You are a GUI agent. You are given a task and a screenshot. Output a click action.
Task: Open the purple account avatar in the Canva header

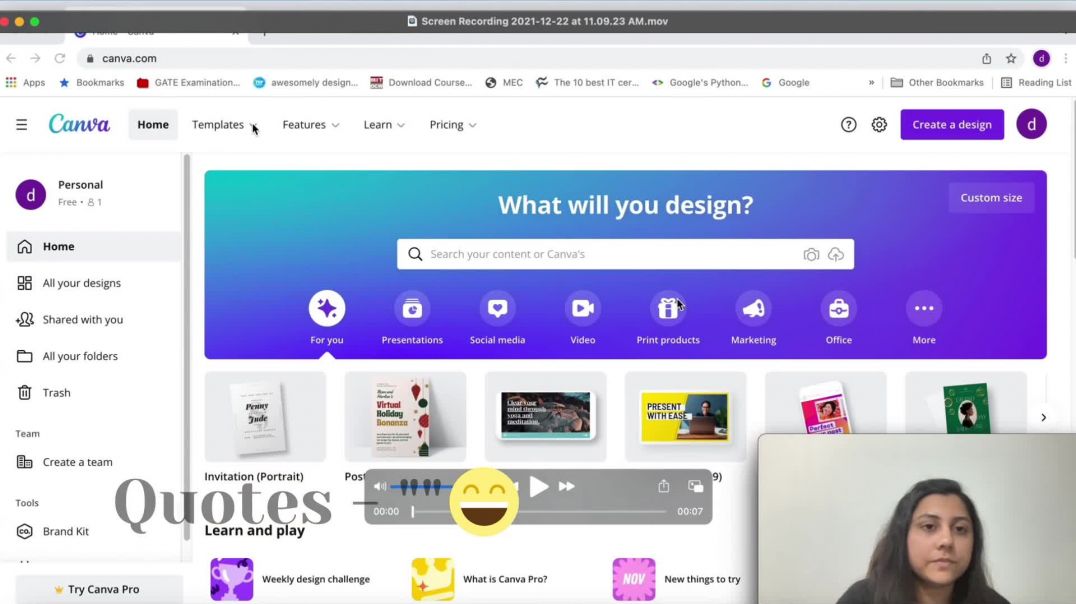tap(1031, 124)
